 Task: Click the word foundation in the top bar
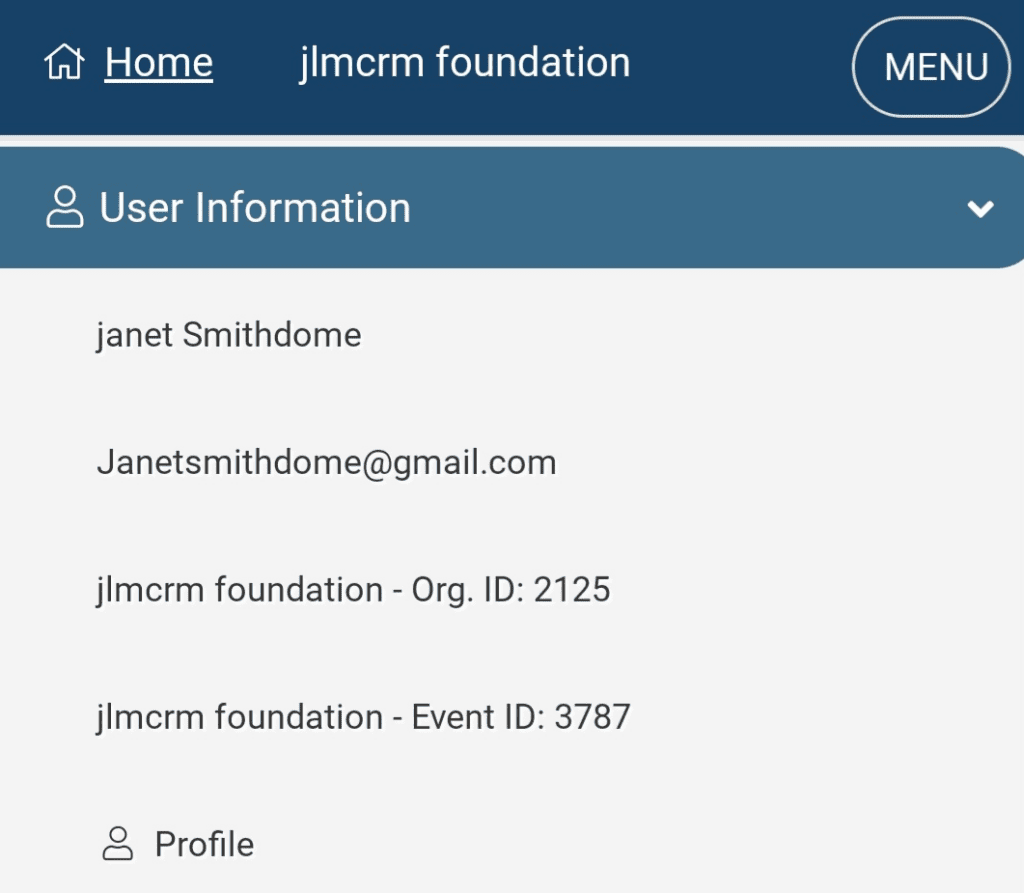[x=533, y=63]
